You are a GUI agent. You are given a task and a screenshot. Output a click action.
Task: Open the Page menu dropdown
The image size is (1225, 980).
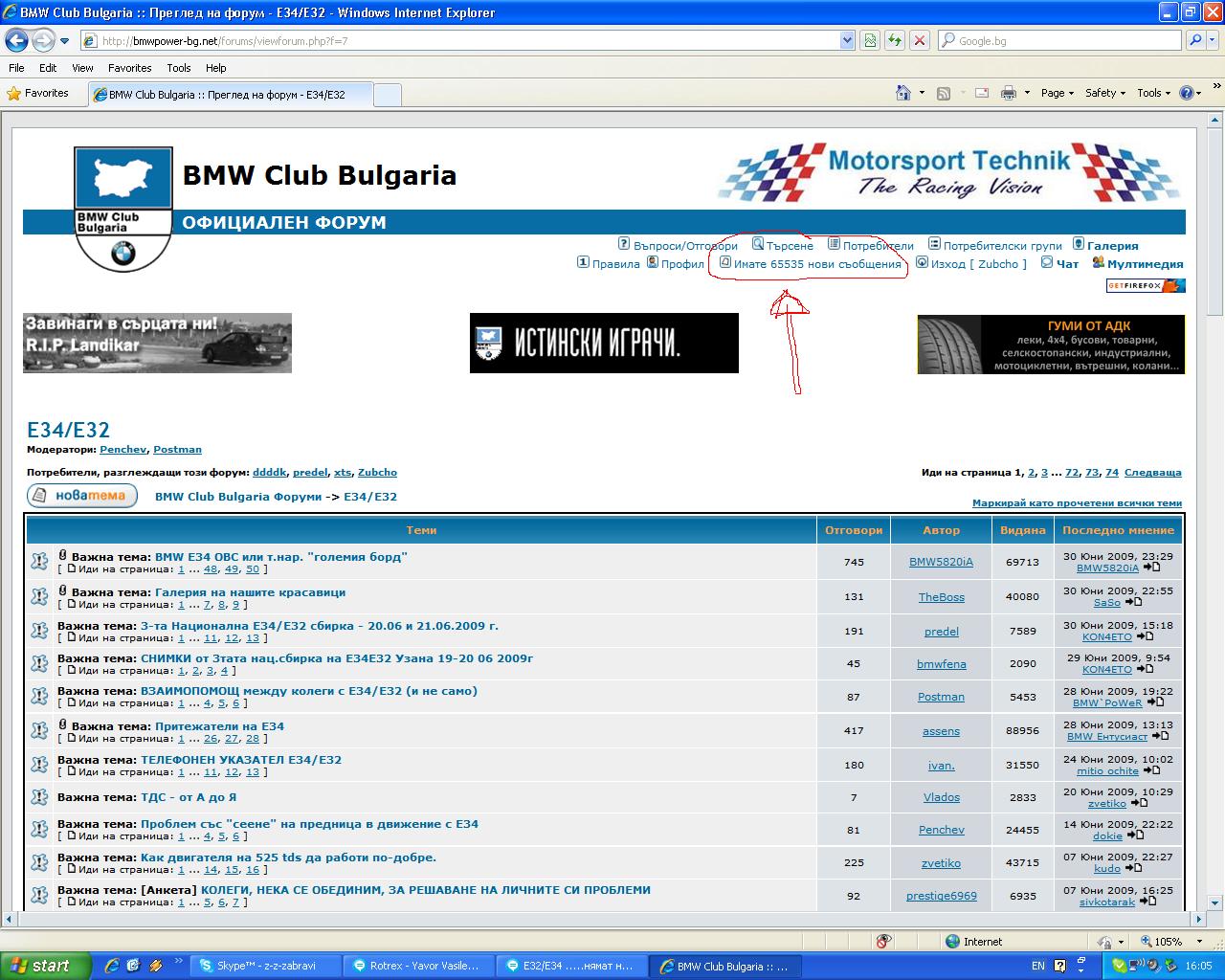tap(1057, 93)
